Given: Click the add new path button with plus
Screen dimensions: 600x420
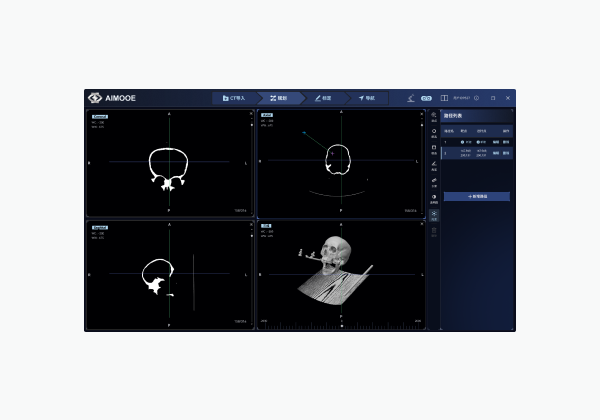Looking at the screenshot, I should click(x=477, y=196).
